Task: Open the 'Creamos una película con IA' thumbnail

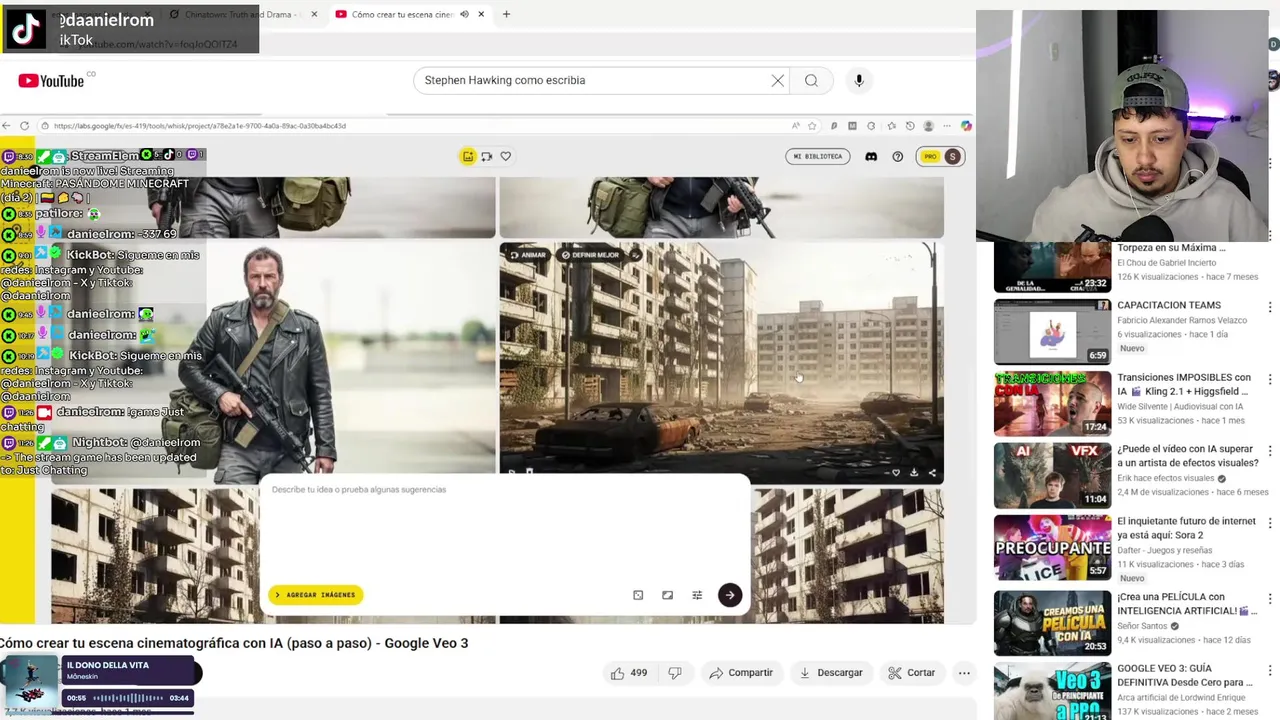Action: pos(1052,623)
